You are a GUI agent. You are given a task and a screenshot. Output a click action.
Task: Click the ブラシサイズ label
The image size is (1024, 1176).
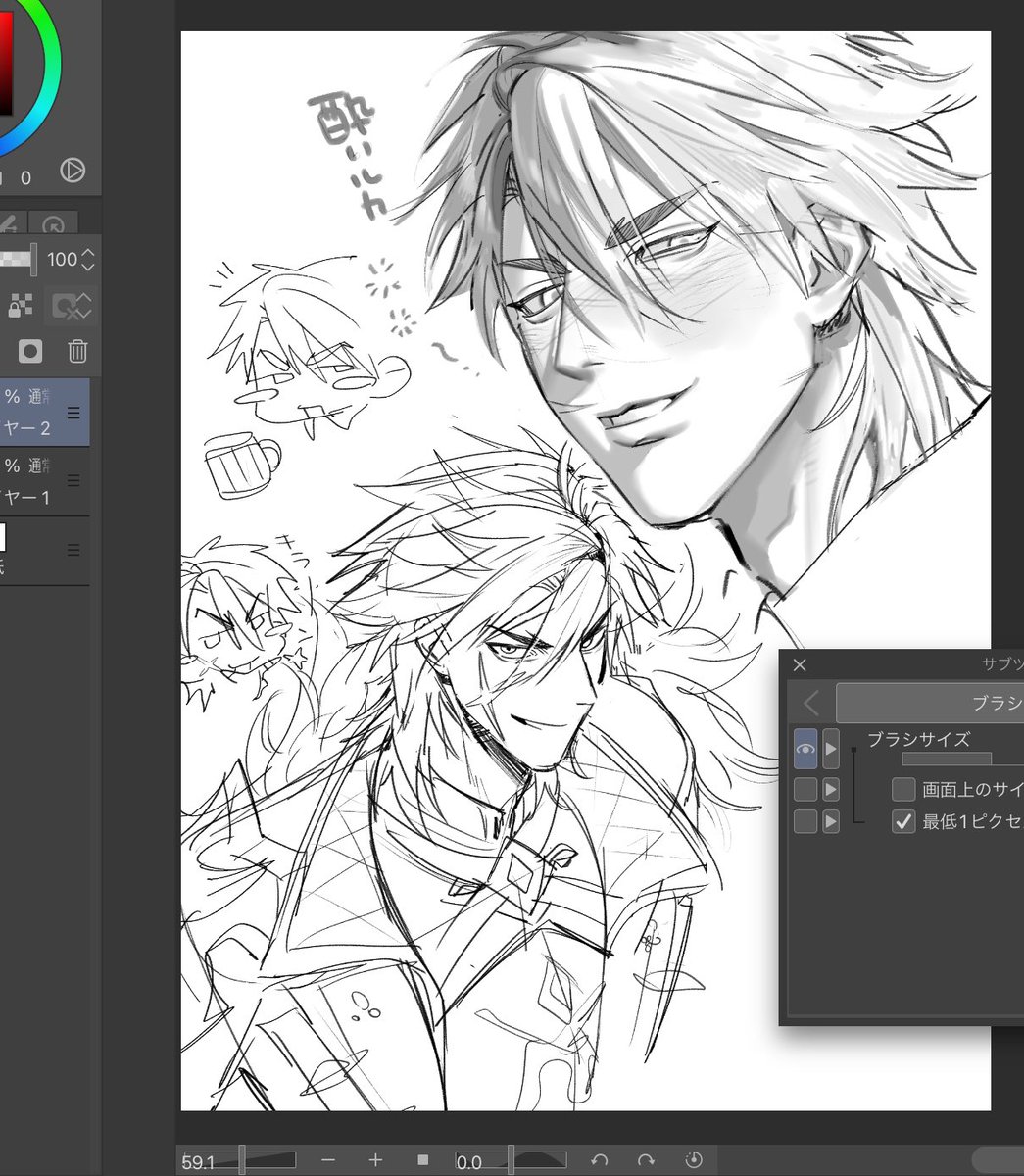tap(918, 739)
